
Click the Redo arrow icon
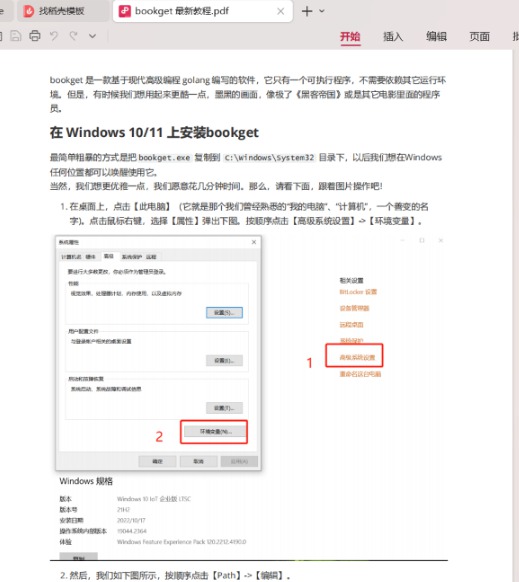pos(74,36)
